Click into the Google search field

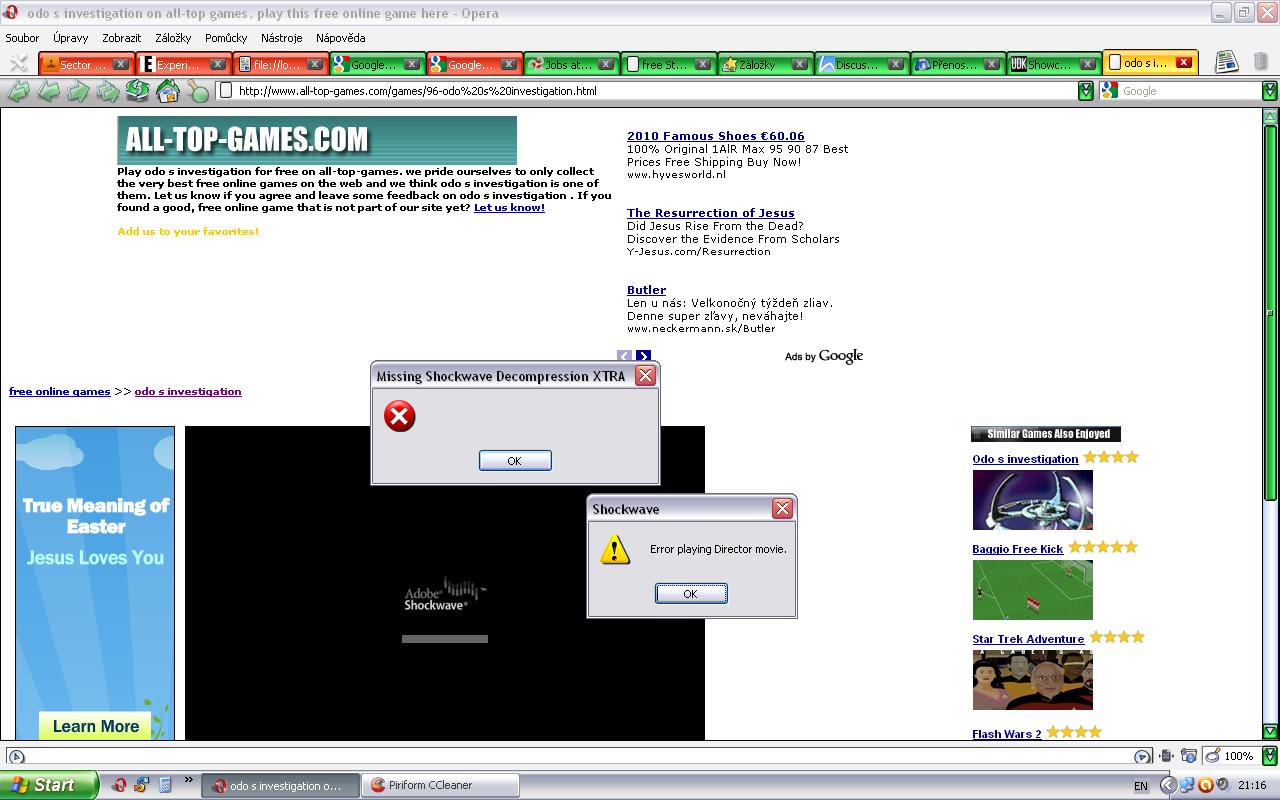coord(1188,91)
